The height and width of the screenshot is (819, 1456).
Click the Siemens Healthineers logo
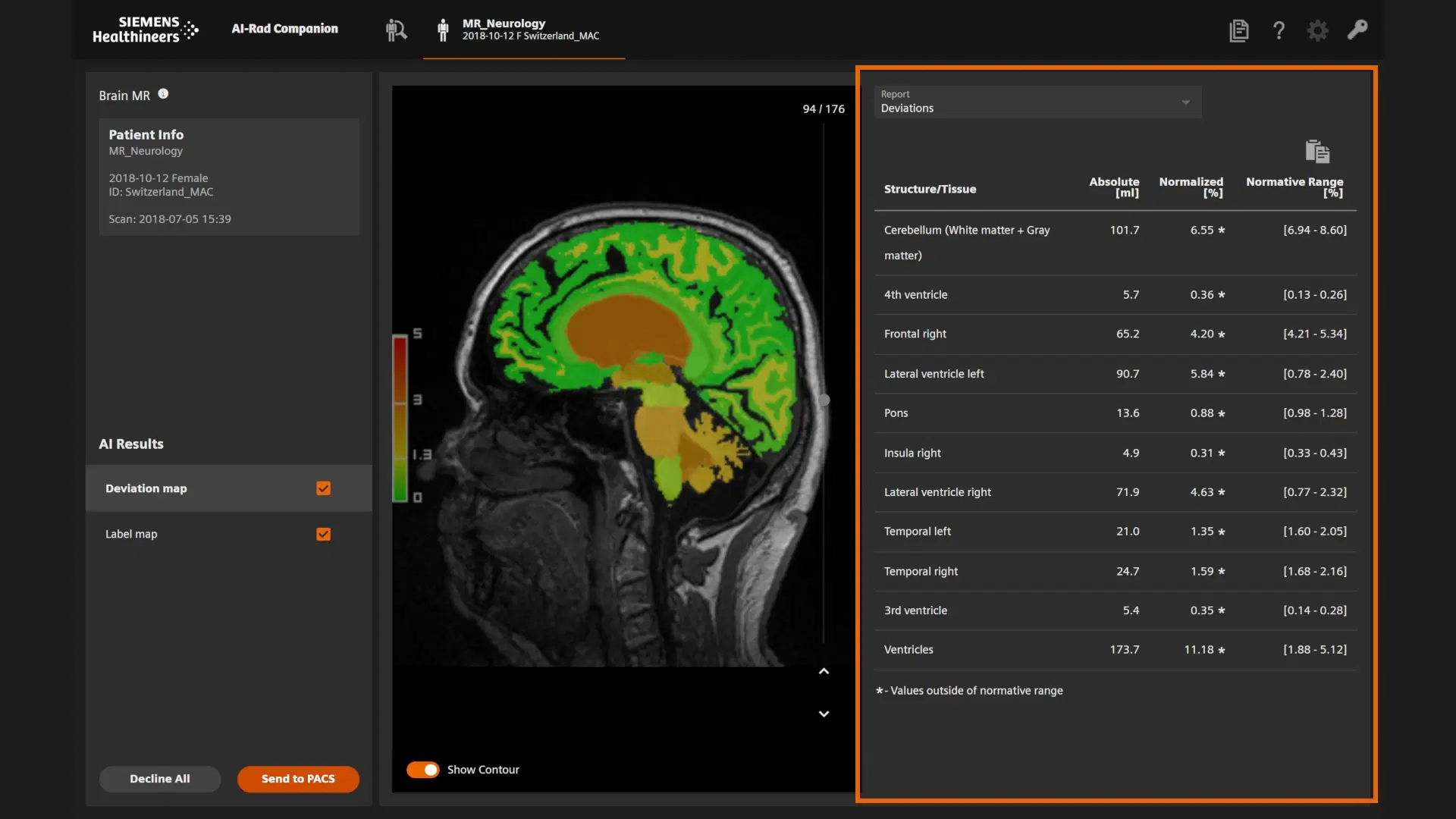(x=145, y=30)
